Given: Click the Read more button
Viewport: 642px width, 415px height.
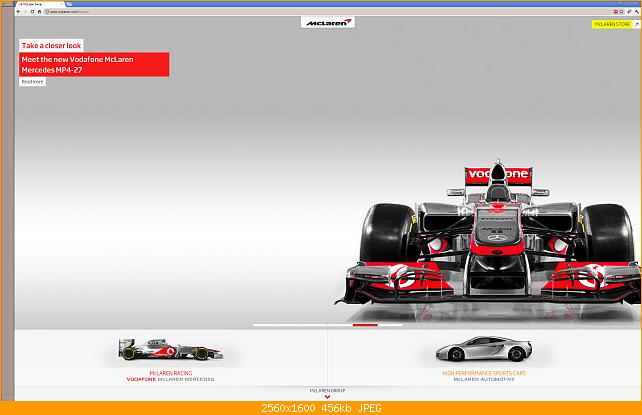Looking at the screenshot, I should [32, 82].
